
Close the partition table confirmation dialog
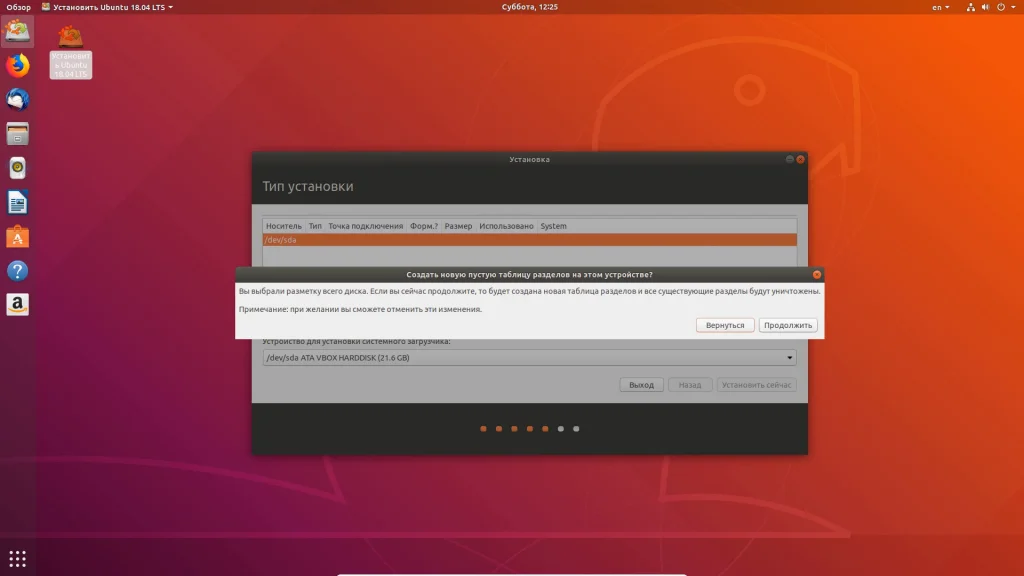[817, 275]
